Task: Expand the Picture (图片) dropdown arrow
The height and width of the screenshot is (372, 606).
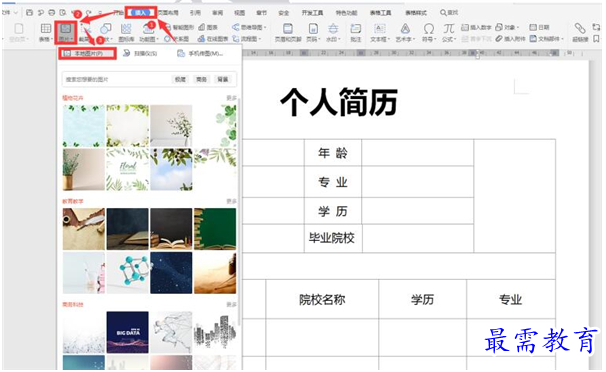Action: 72,40
